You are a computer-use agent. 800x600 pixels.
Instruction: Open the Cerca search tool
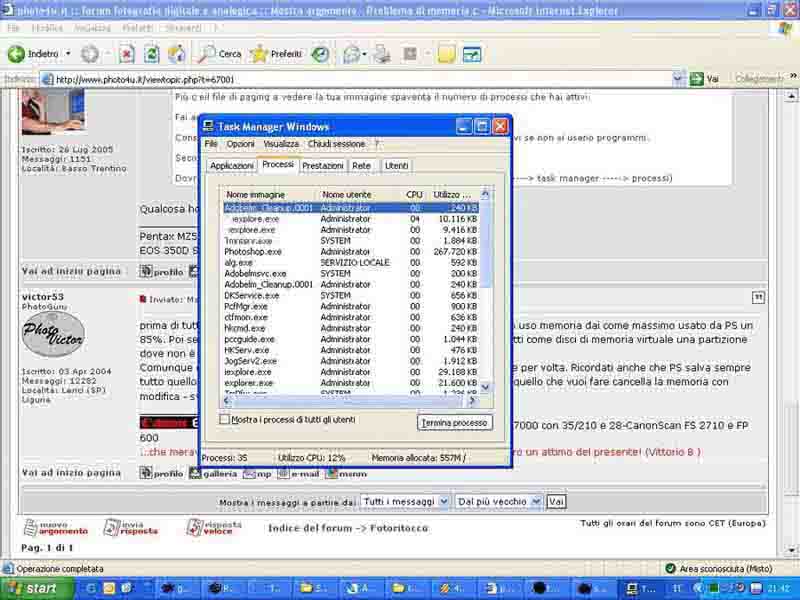pos(220,54)
